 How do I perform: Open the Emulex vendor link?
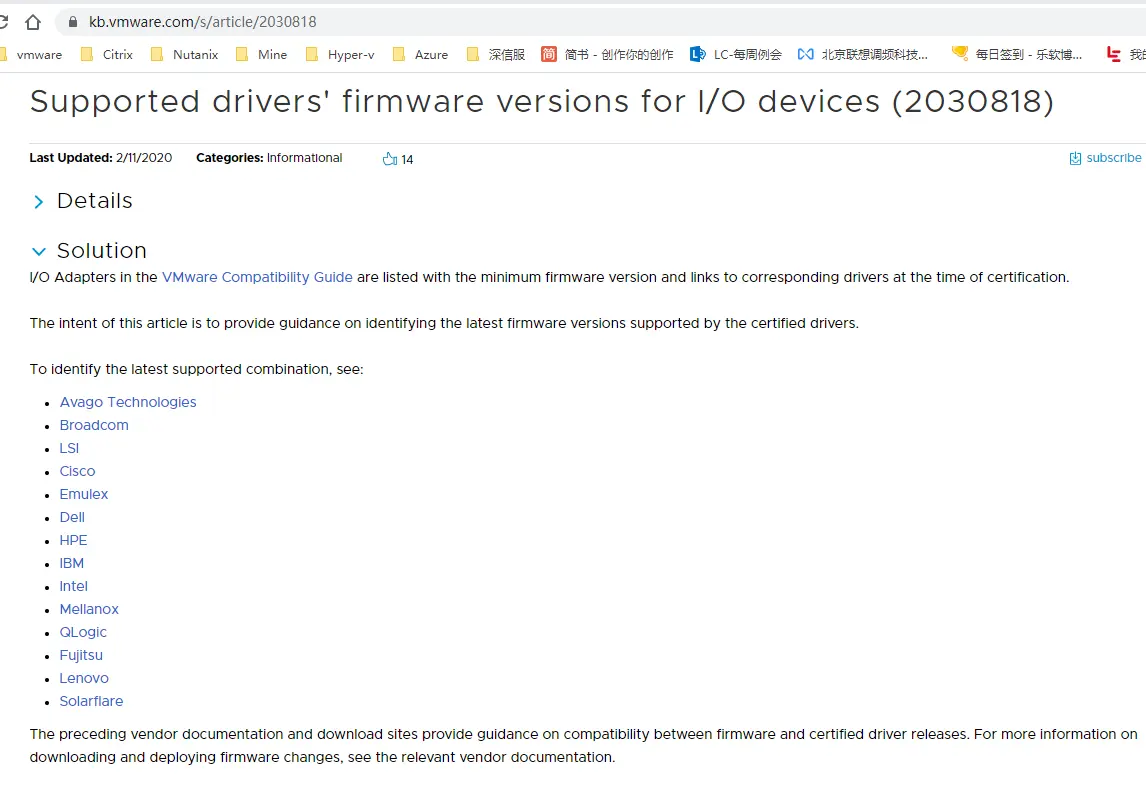[83, 494]
